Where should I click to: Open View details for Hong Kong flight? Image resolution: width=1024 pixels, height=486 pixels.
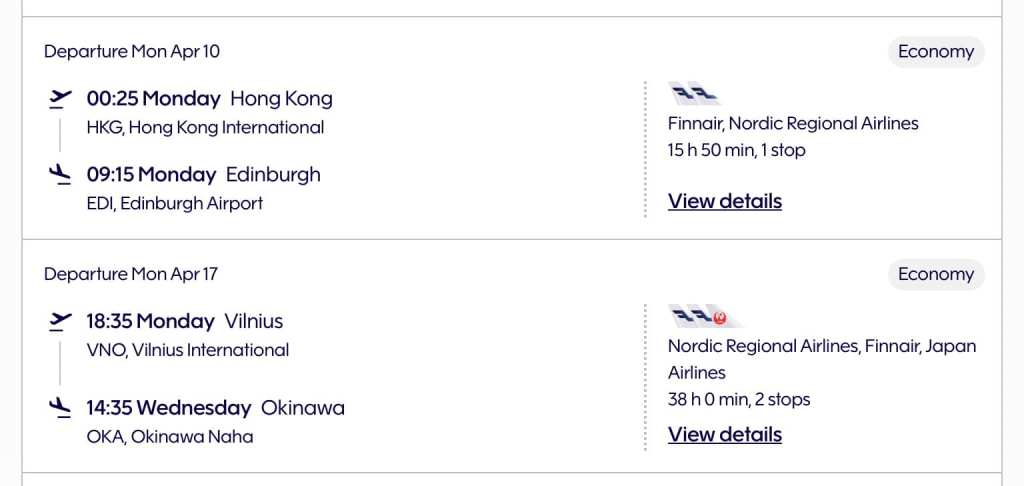click(724, 201)
